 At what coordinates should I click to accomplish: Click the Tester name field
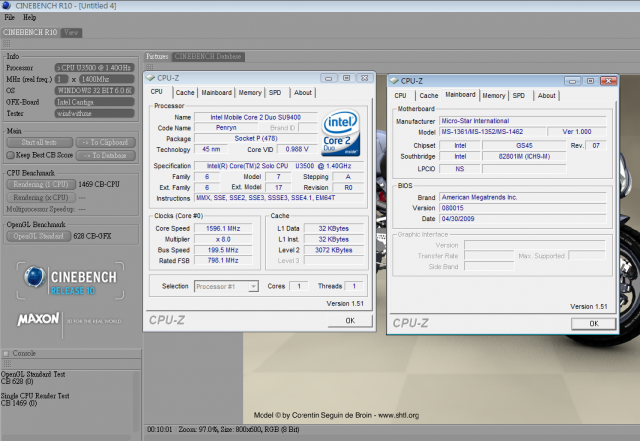click(94, 114)
